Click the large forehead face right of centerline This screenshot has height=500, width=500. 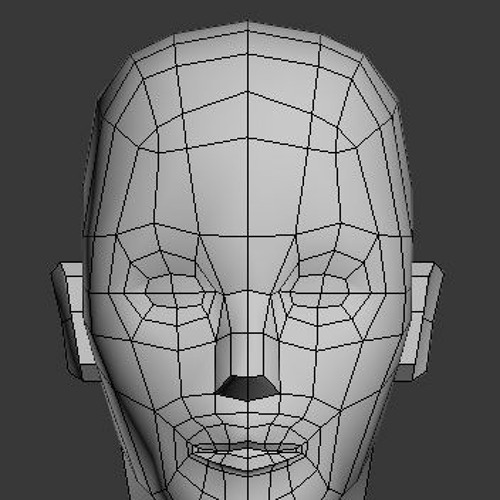tap(277, 188)
